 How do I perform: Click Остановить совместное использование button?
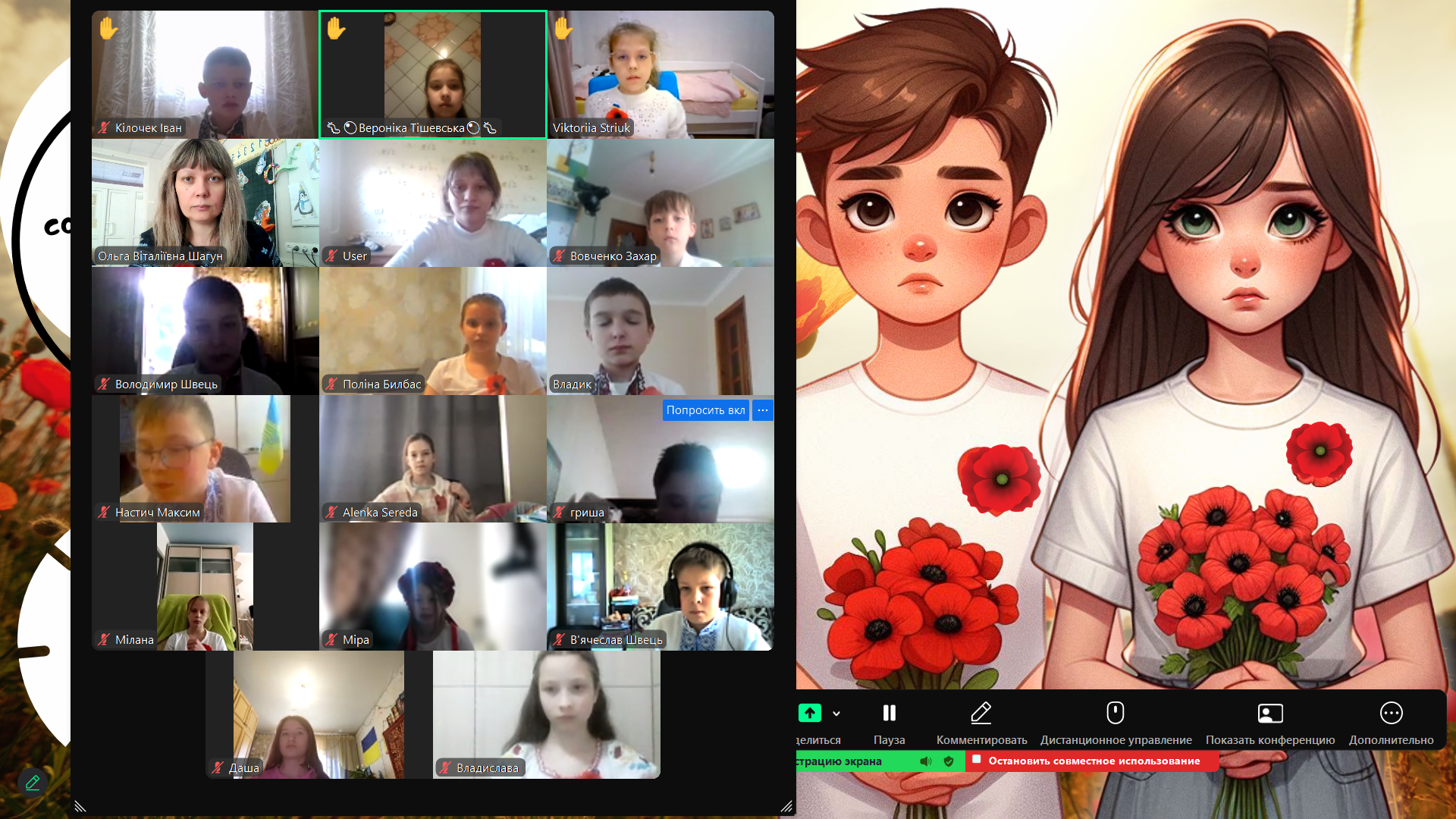coord(1092,761)
